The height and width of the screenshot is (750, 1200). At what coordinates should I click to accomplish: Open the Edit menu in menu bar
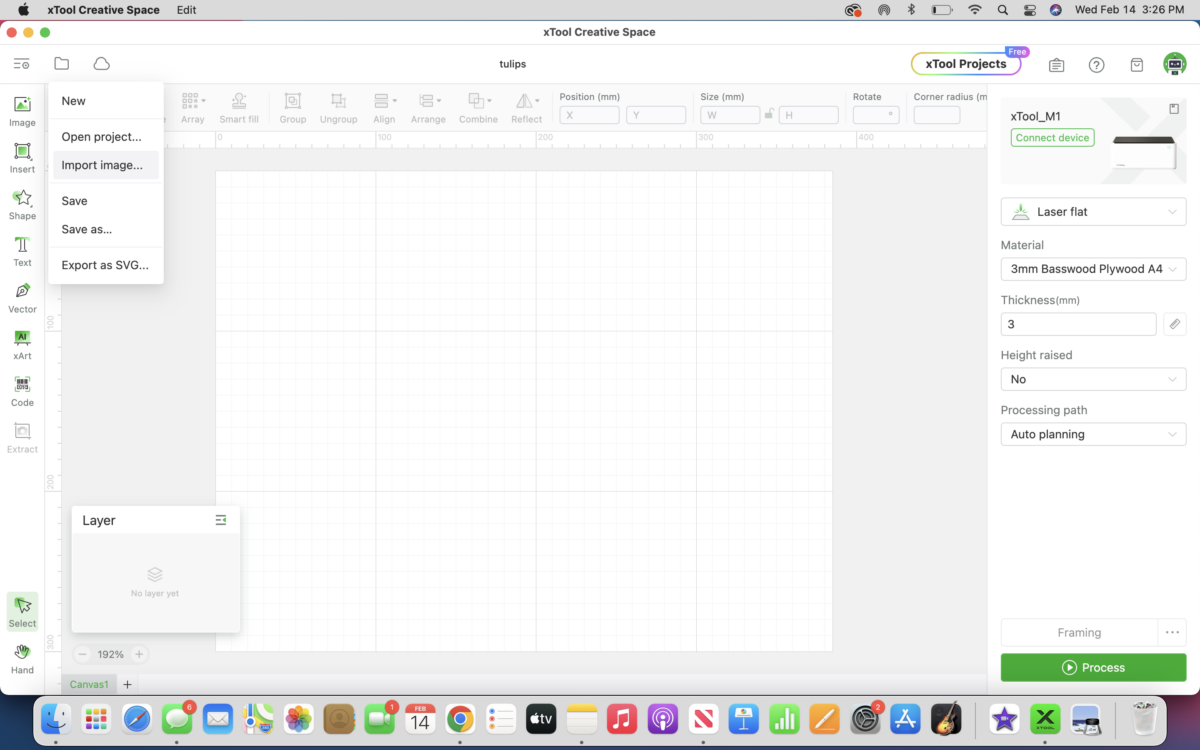(x=186, y=10)
